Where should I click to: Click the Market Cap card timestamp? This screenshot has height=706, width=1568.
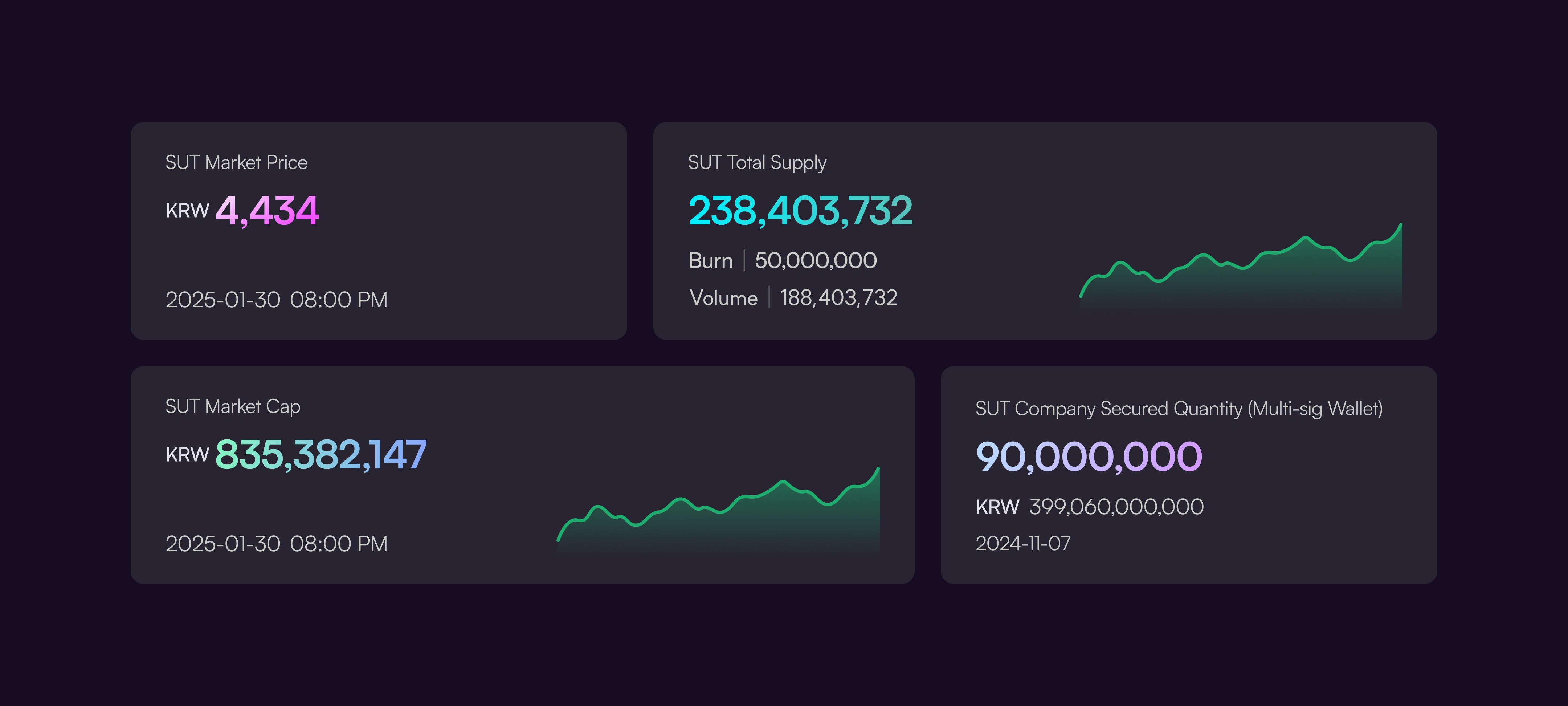click(x=276, y=544)
